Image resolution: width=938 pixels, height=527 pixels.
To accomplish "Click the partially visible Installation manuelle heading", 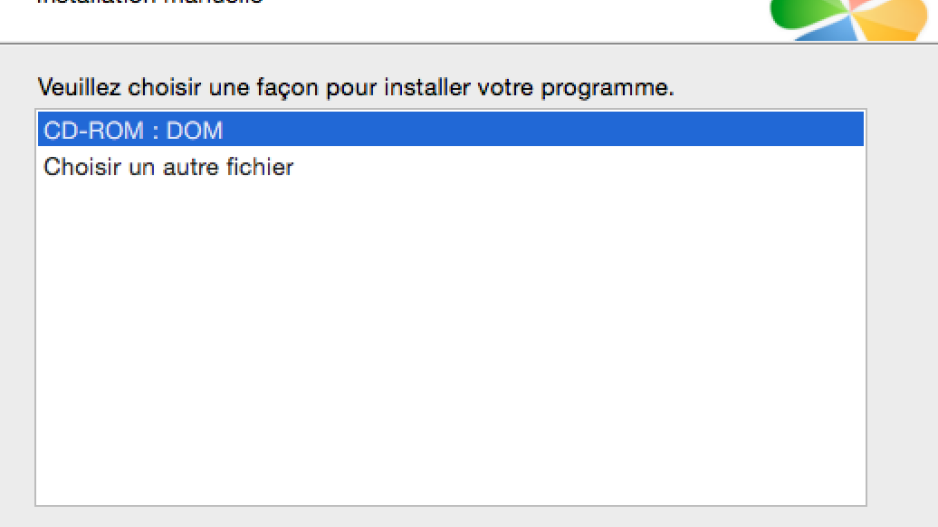I will (x=150, y=2).
